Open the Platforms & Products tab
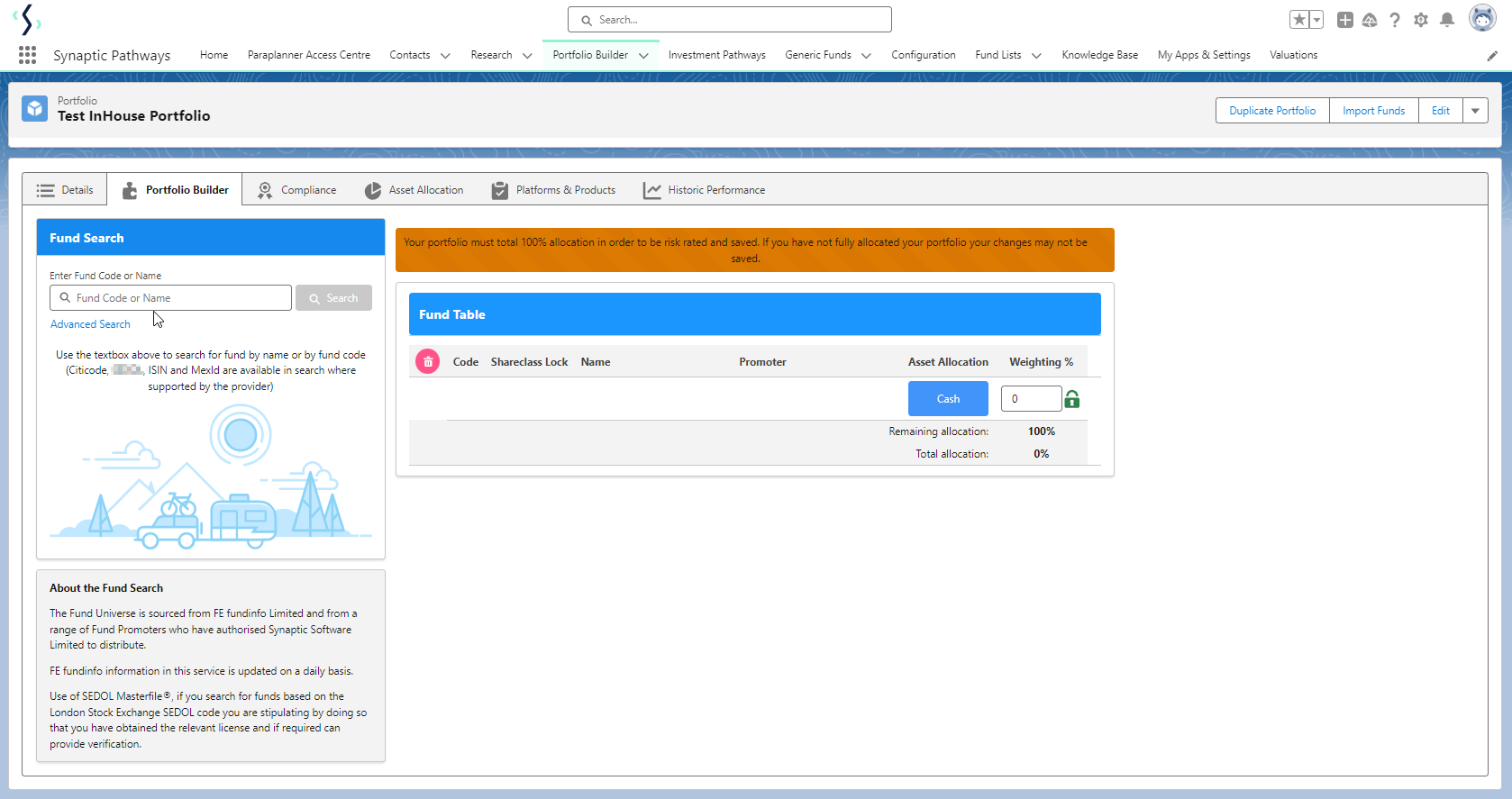Screen dimensions: 1512x799 (x=553, y=190)
